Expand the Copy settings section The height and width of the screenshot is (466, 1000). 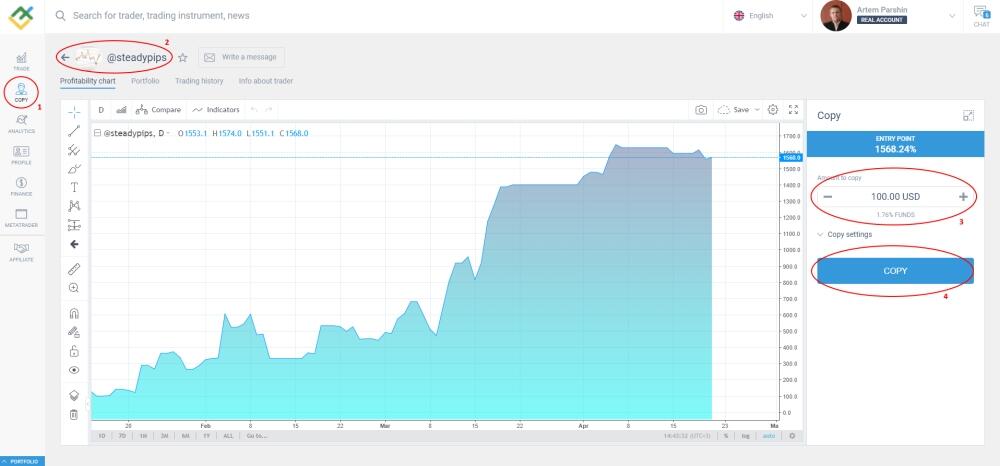pyautogui.click(x=844, y=235)
